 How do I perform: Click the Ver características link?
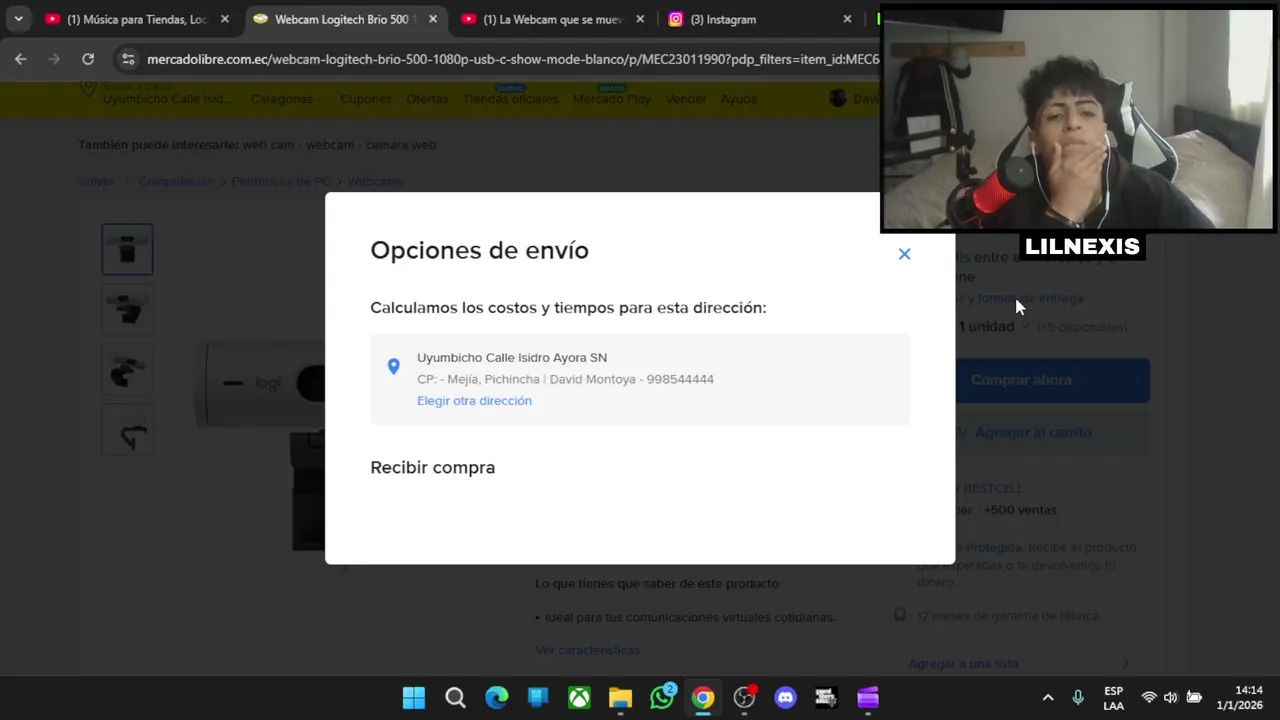point(587,650)
